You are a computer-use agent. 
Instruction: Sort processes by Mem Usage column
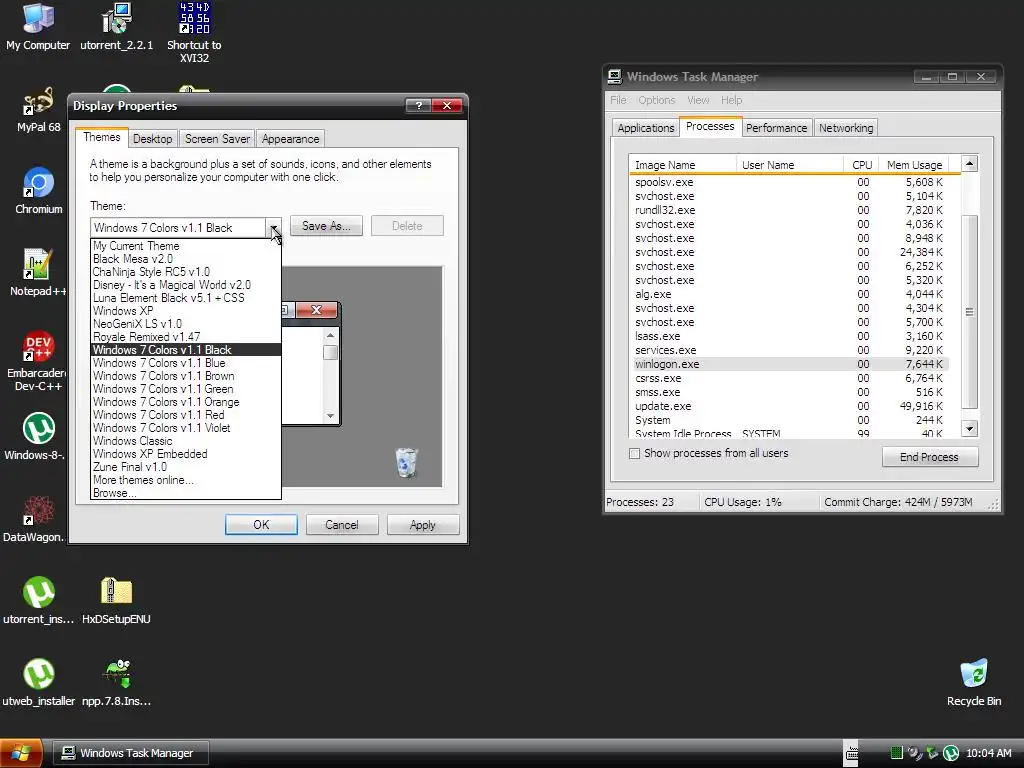pos(914,165)
